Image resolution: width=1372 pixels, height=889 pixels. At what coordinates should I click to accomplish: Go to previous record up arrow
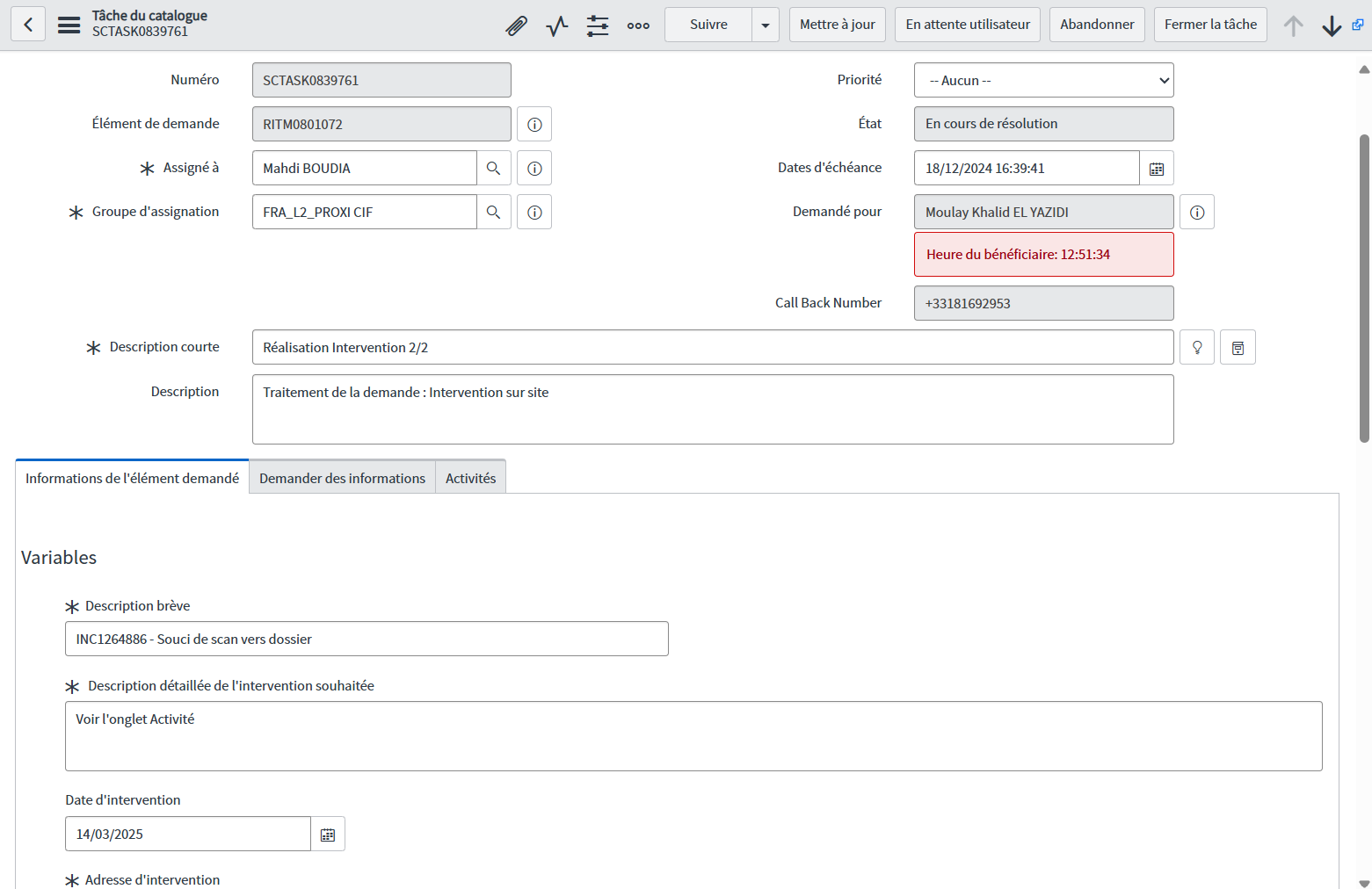[x=1293, y=25]
